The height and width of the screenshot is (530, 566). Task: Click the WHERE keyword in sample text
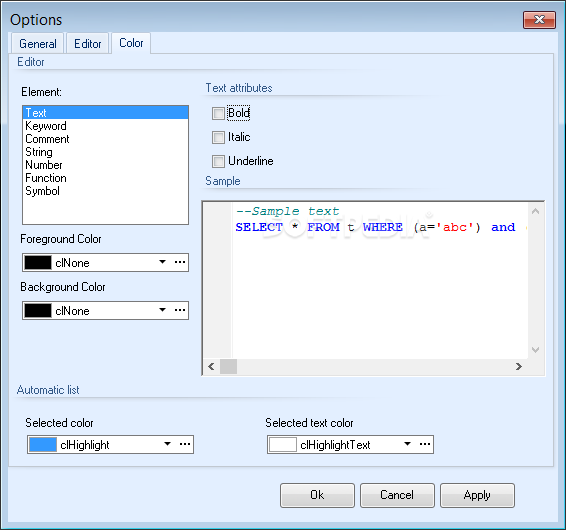pyautogui.click(x=383, y=227)
